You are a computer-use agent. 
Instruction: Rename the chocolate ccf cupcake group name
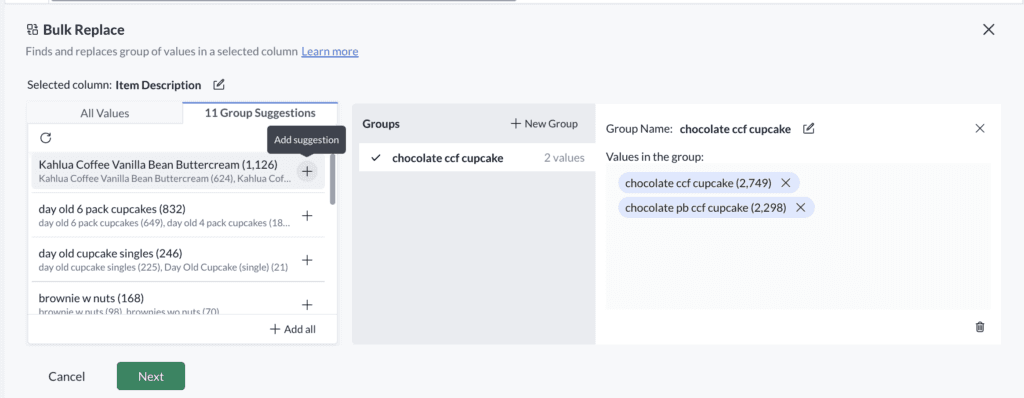coord(808,129)
